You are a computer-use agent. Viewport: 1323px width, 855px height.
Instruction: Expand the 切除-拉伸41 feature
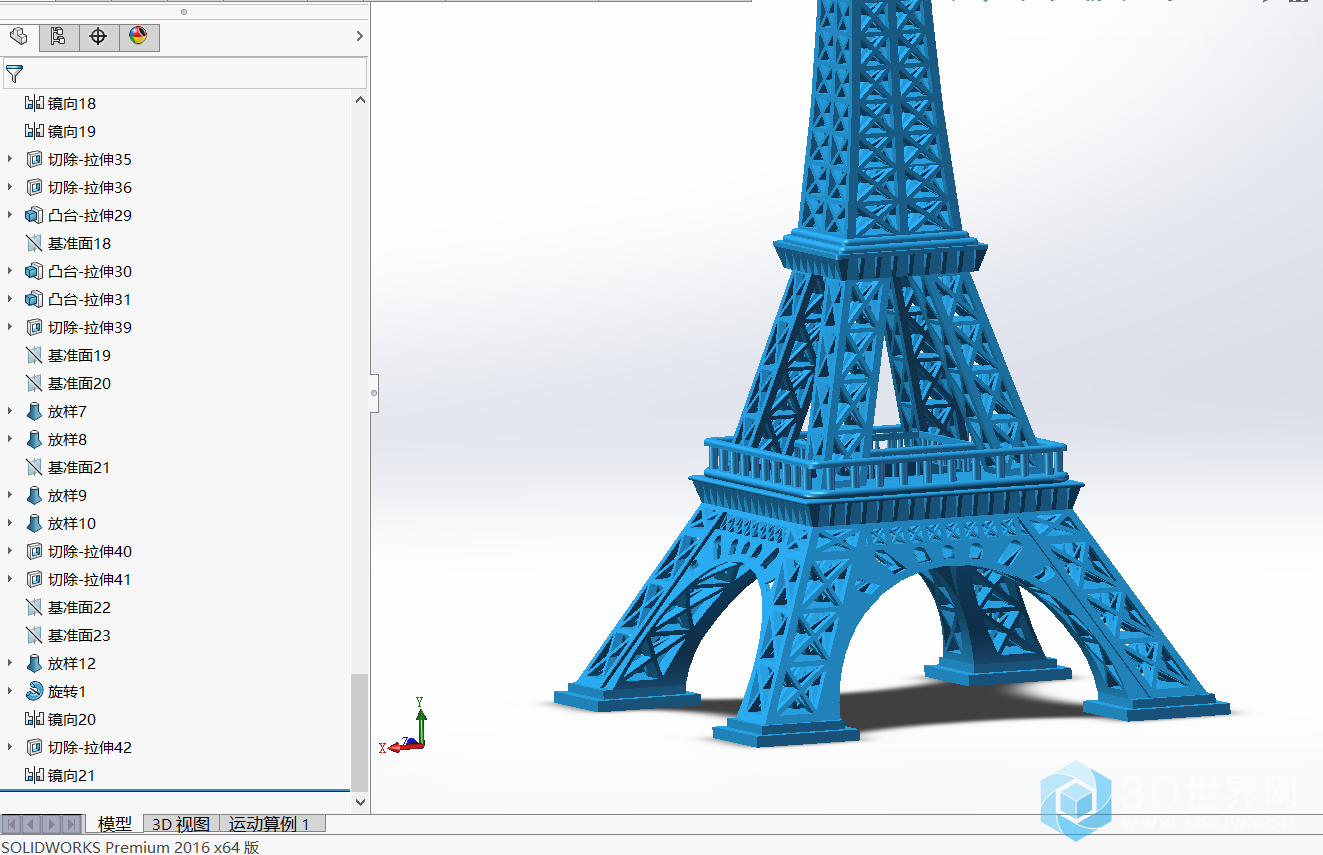(10, 579)
